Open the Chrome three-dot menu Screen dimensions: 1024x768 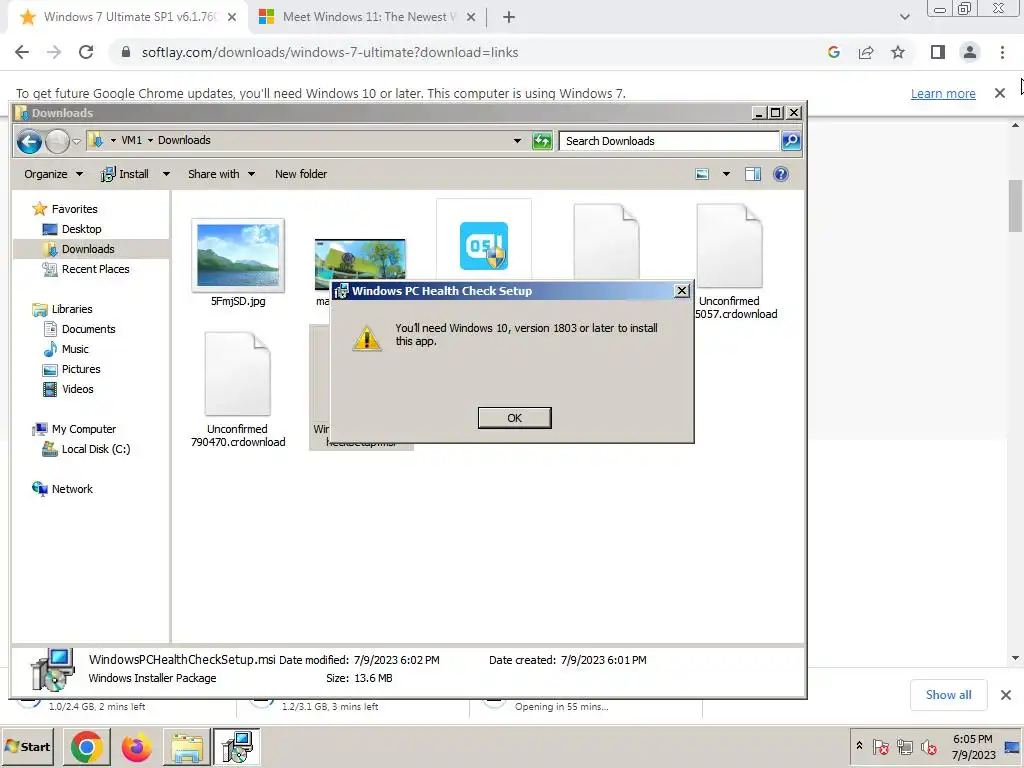point(1002,52)
